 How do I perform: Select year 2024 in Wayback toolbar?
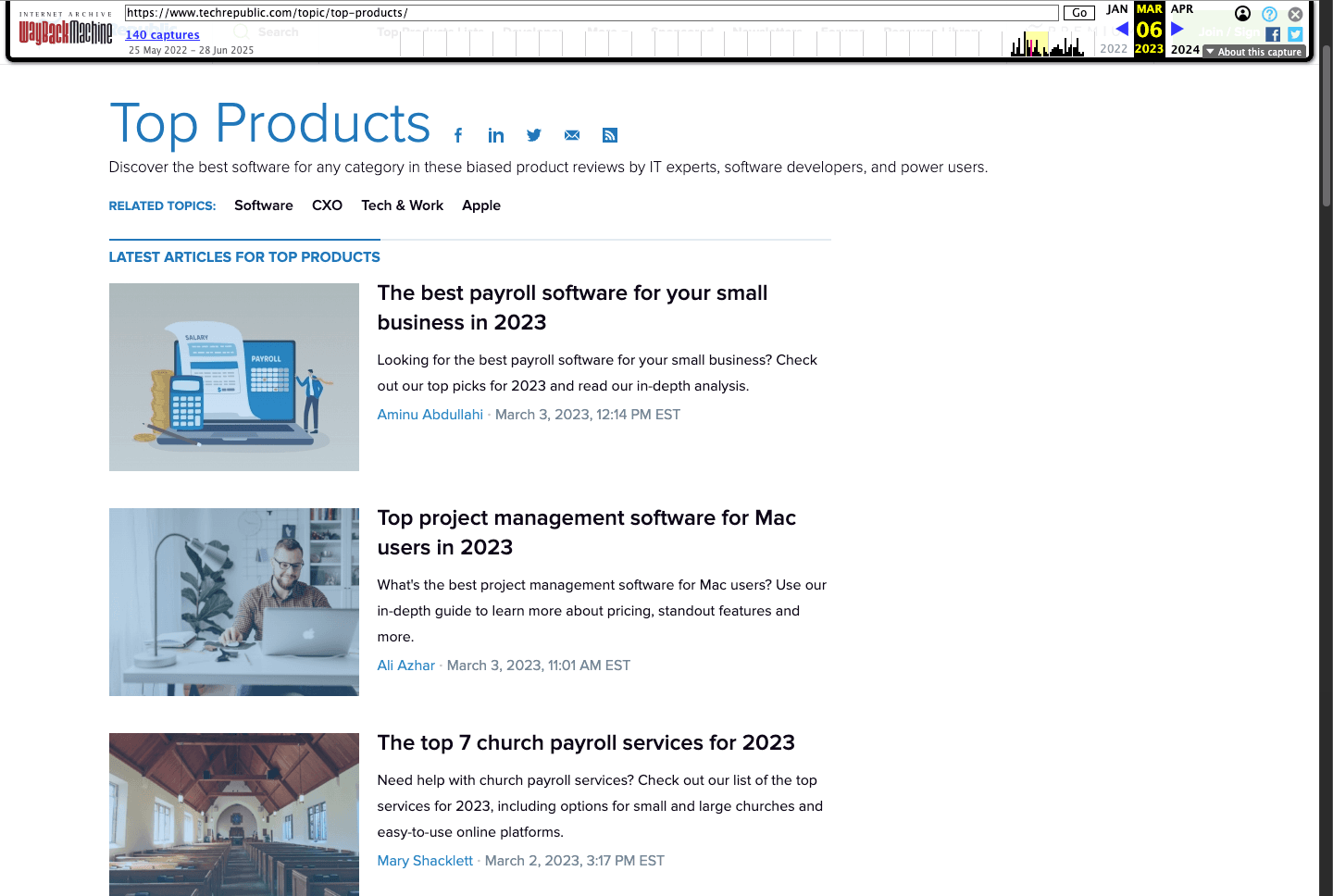1185,49
